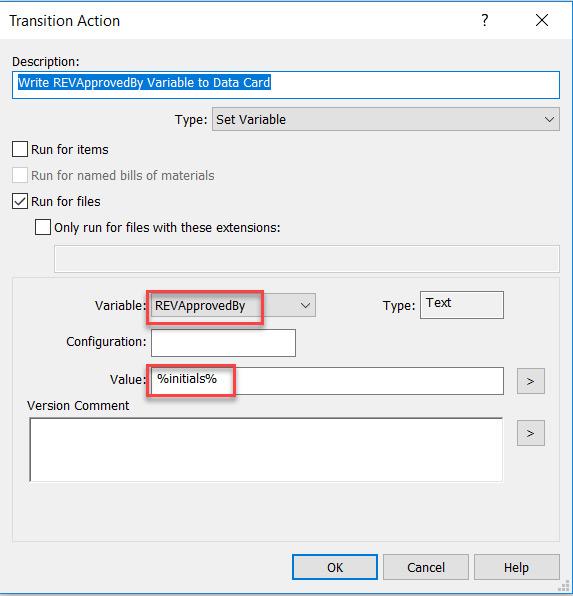The image size is (573, 596).
Task: Enable Only run for files with these extensions
Action: pyautogui.click(x=43, y=227)
